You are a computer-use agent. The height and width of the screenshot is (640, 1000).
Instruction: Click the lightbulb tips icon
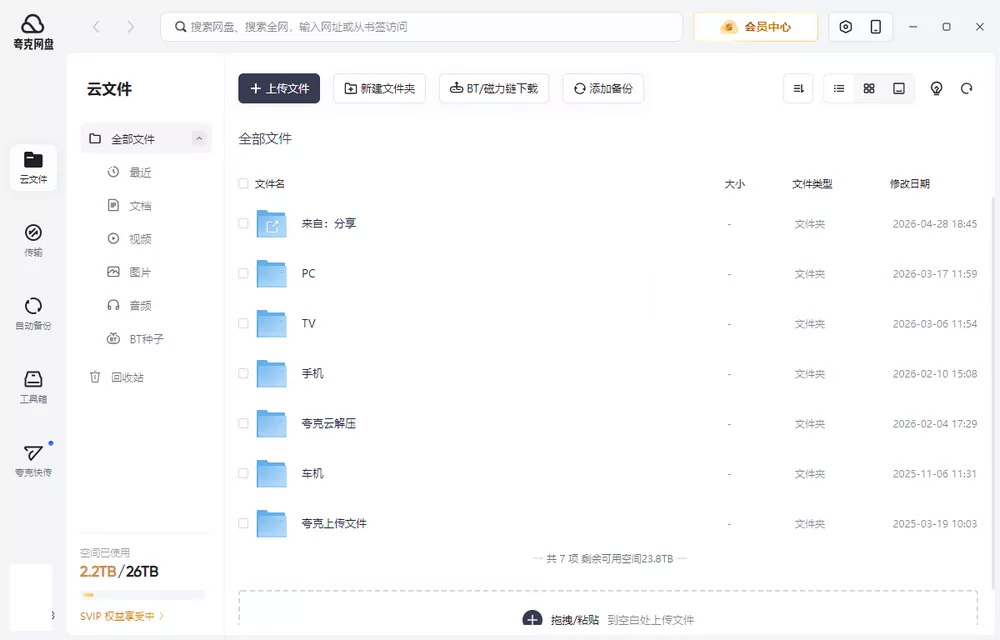[936, 89]
